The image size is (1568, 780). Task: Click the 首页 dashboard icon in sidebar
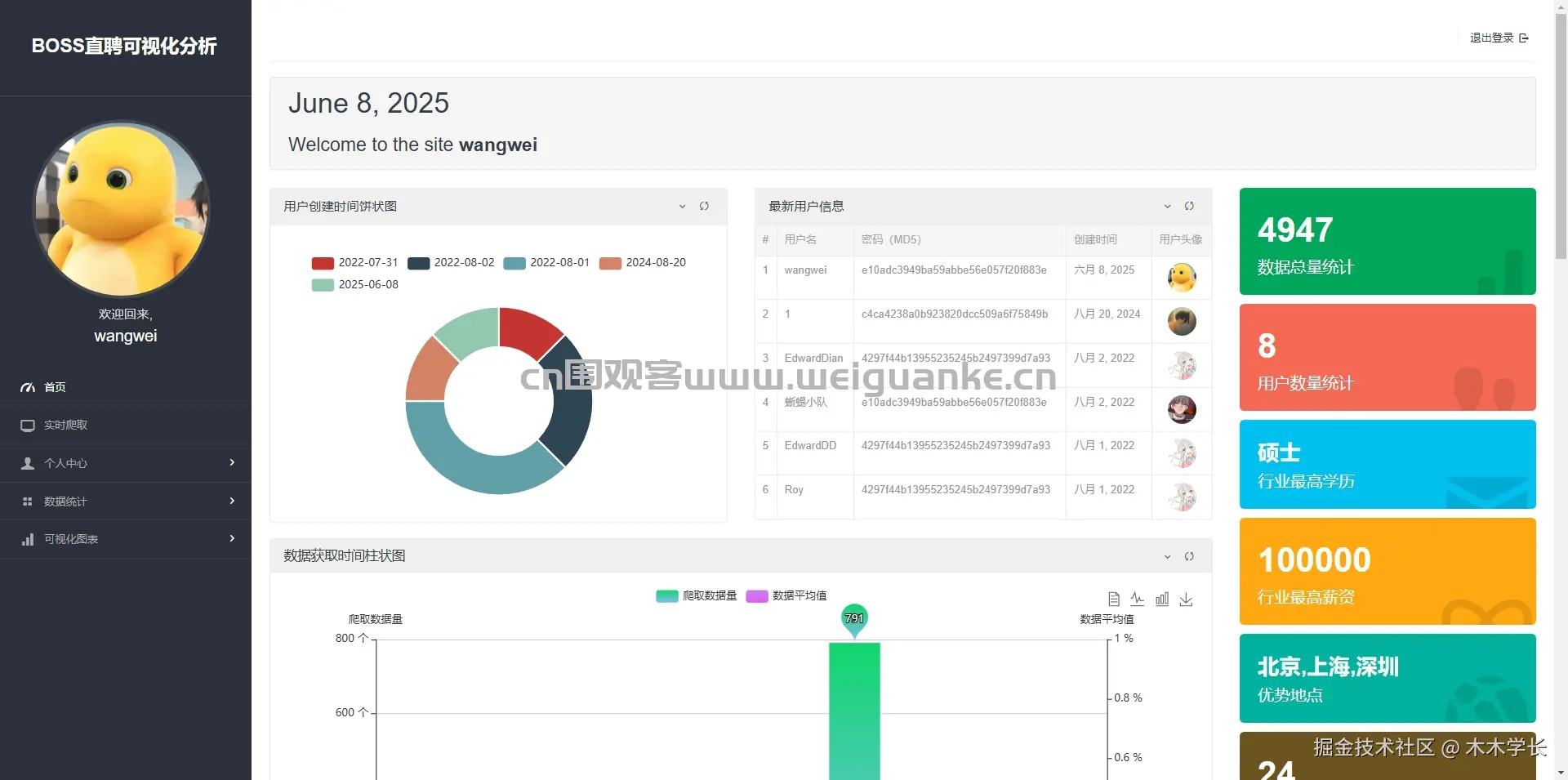pos(28,387)
